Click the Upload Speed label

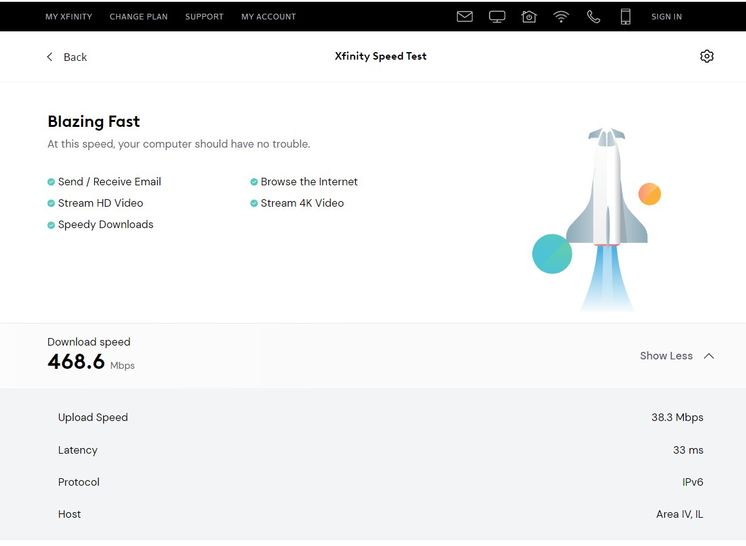pos(93,418)
